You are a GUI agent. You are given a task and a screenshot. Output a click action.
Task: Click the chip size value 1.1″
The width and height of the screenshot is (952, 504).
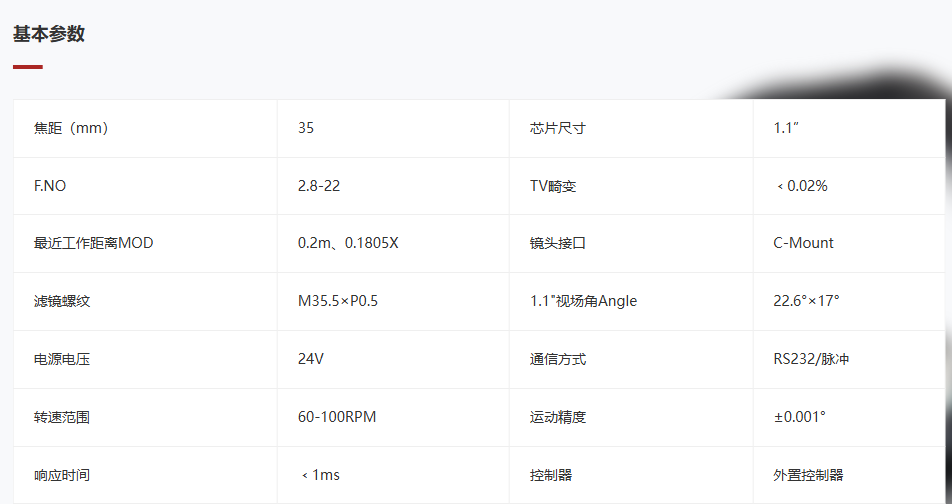pyautogui.click(x=786, y=128)
